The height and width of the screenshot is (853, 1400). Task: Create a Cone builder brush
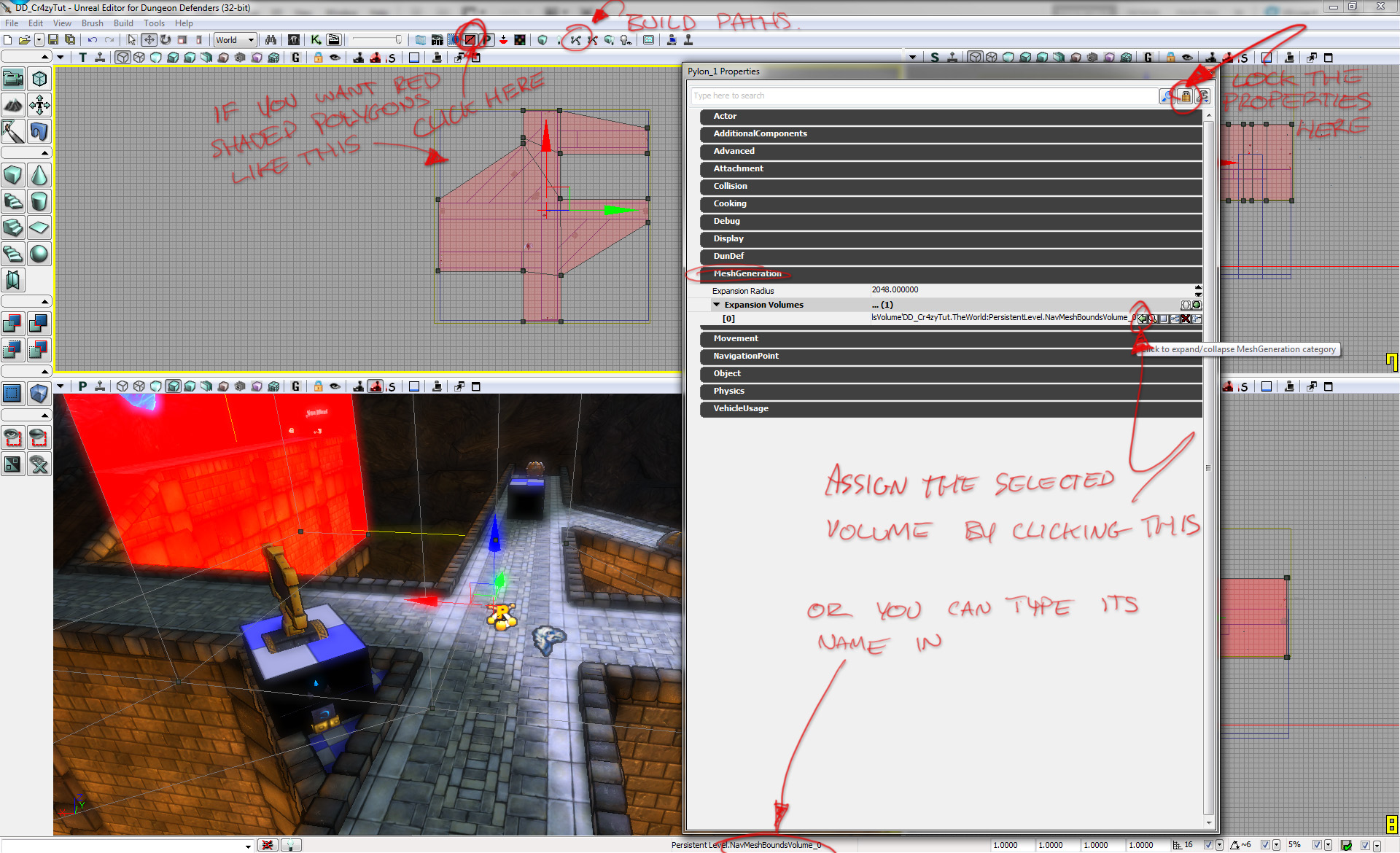pos(39,175)
